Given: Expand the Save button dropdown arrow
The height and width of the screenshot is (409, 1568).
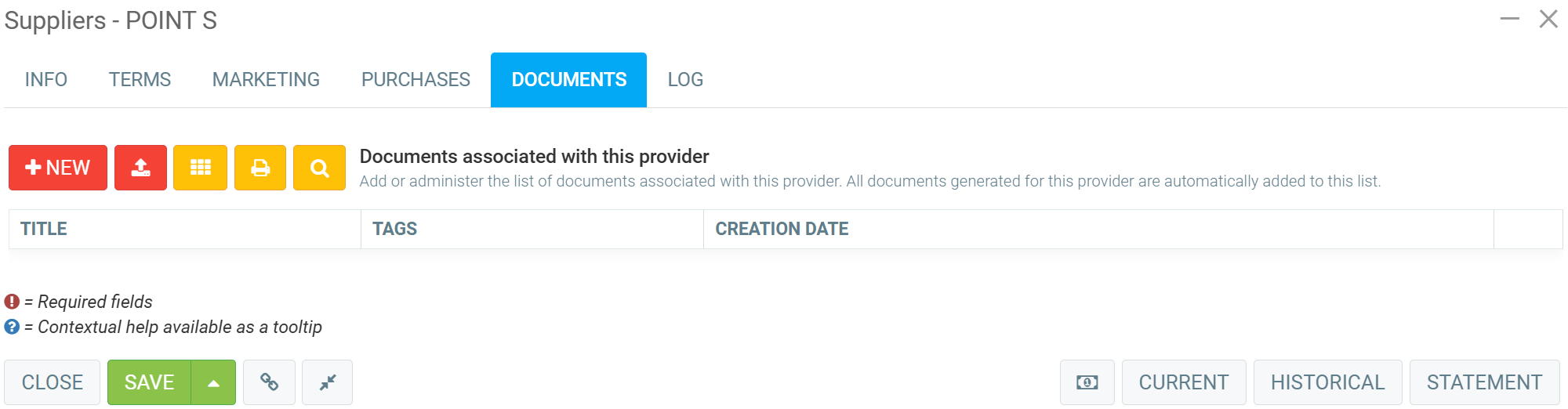Looking at the screenshot, I should coord(213,382).
